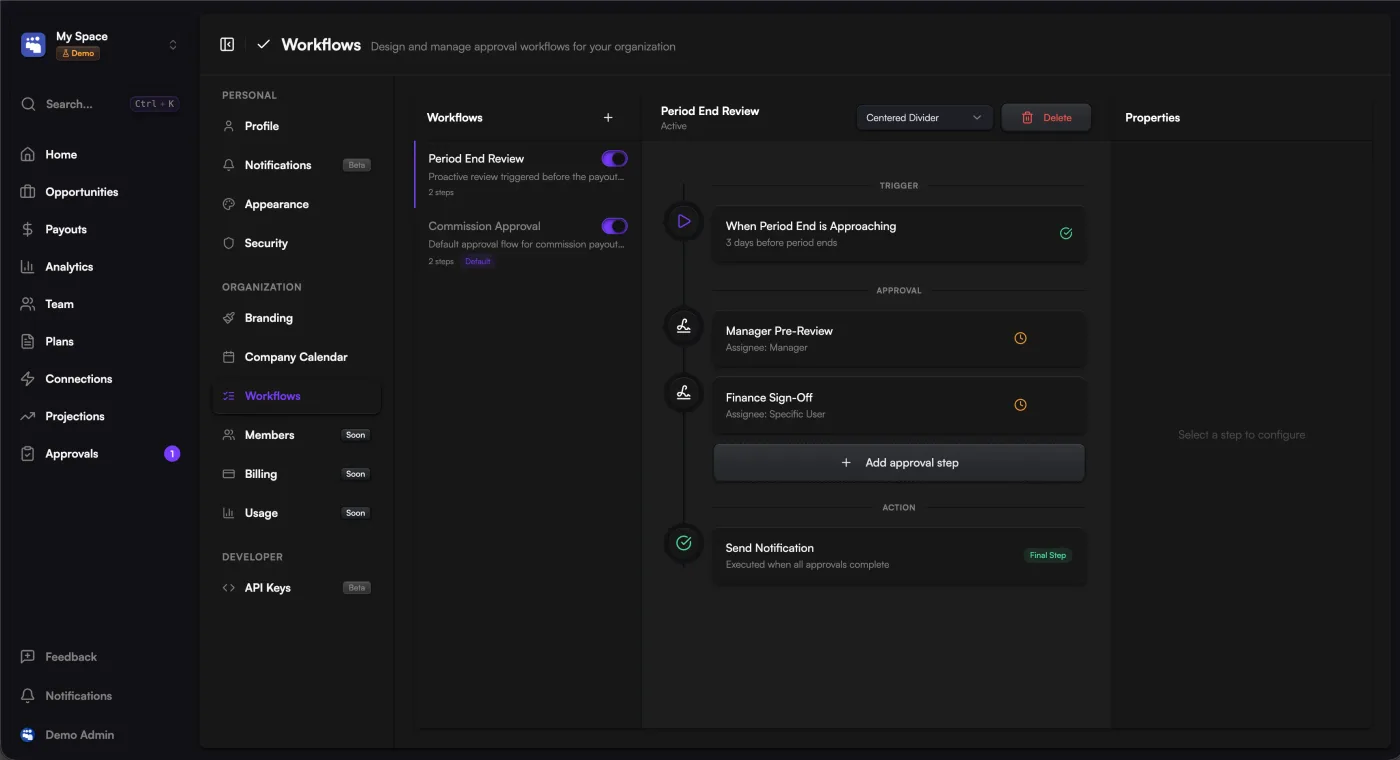Click the Company Calendar icon
Viewport: 1400px width, 760px height.
click(229, 357)
